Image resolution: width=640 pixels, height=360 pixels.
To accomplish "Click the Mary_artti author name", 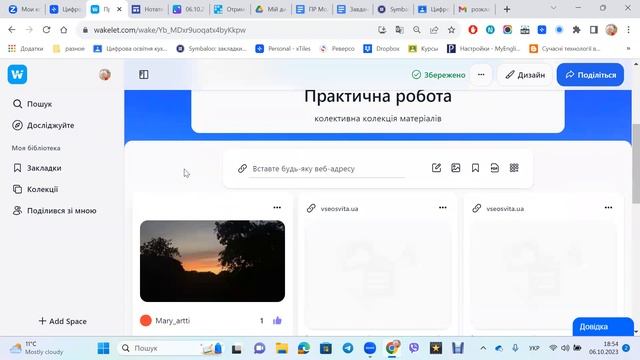I will 173,321.
